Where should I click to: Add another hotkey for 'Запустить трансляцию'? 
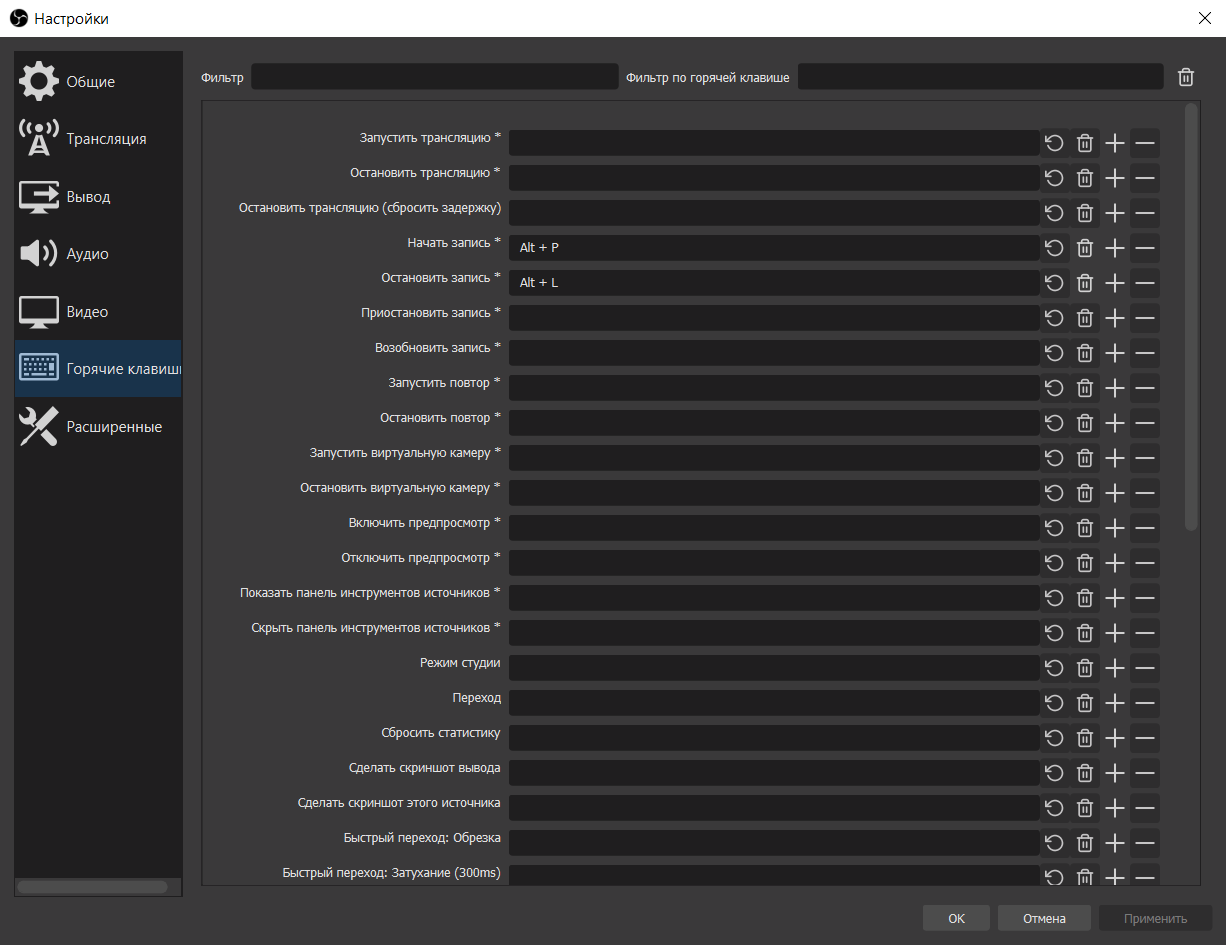tap(1115, 143)
